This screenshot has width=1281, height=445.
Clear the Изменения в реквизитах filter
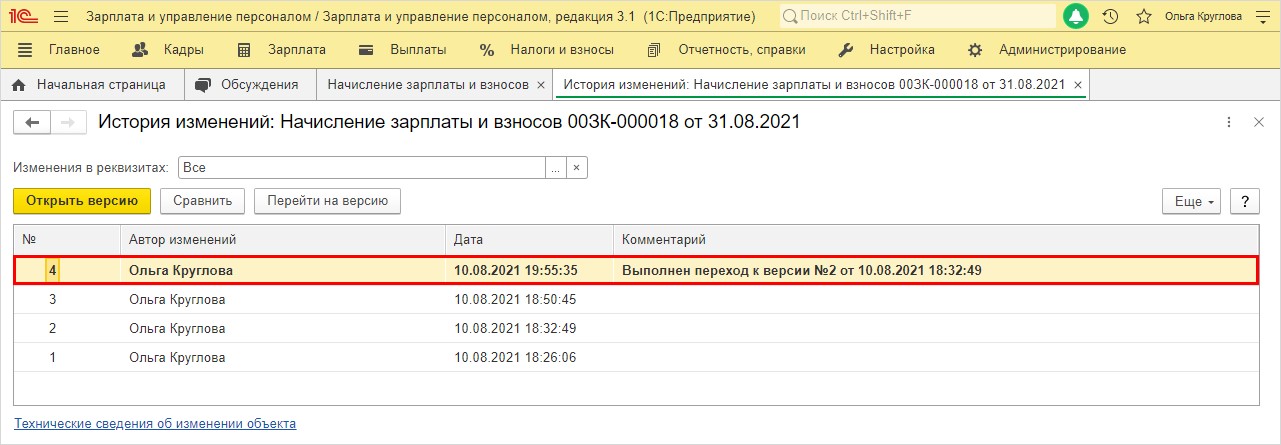click(x=577, y=168)
